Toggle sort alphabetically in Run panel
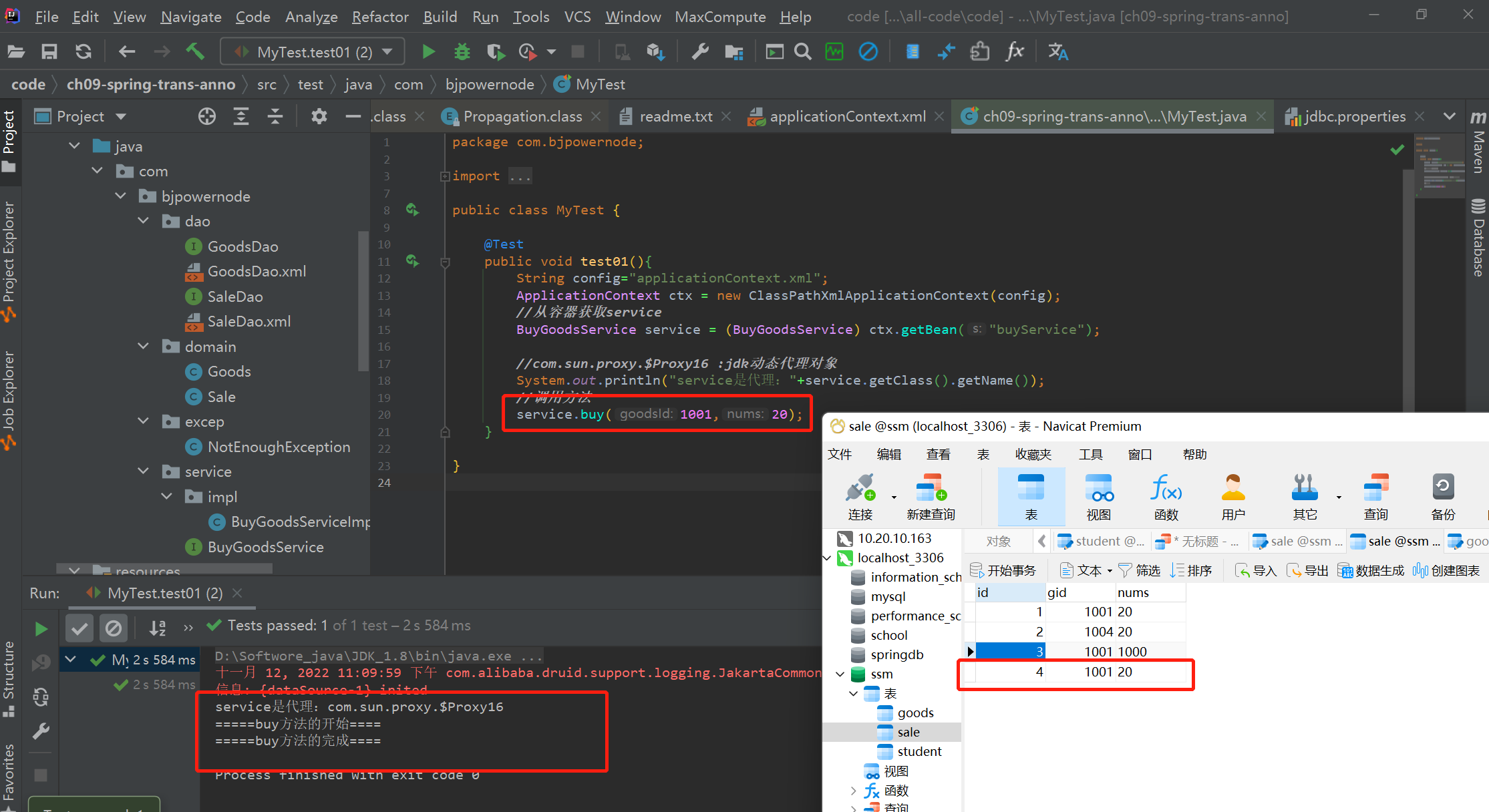 (x=158, y=628)
